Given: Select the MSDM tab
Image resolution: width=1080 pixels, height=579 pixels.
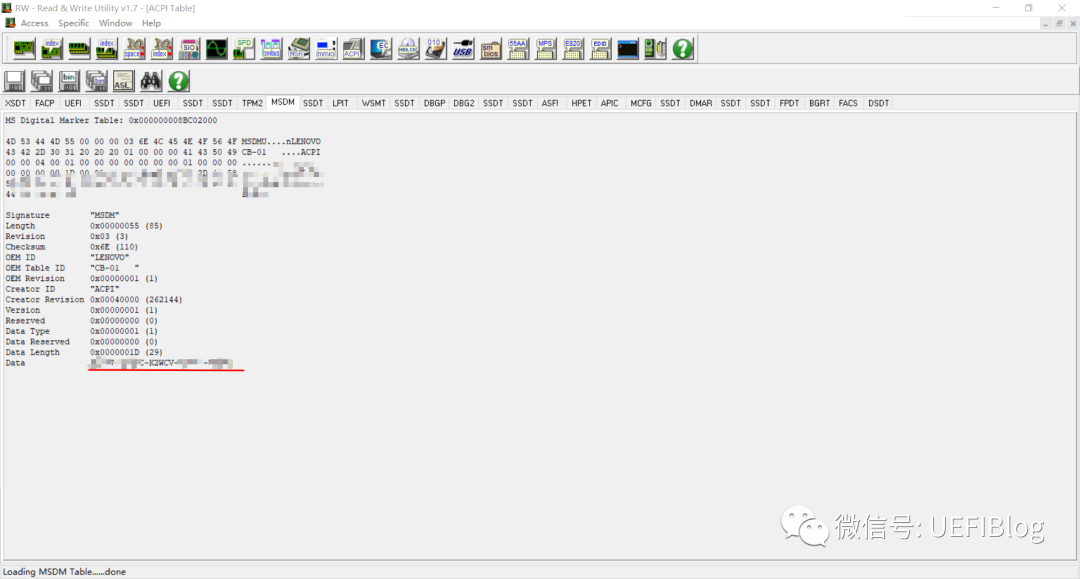Looking at the screenshot, I should (282, 102).
